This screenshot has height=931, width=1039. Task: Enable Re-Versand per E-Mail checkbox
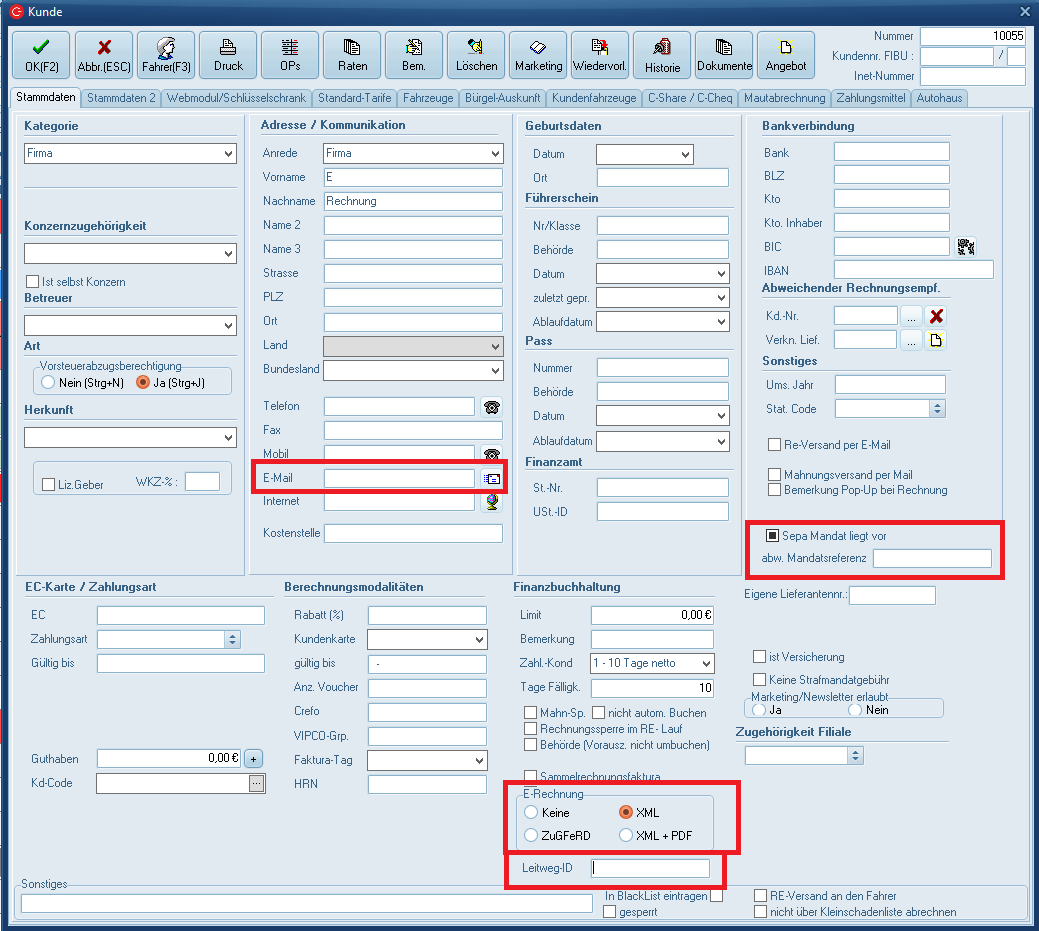pos(774,445)
